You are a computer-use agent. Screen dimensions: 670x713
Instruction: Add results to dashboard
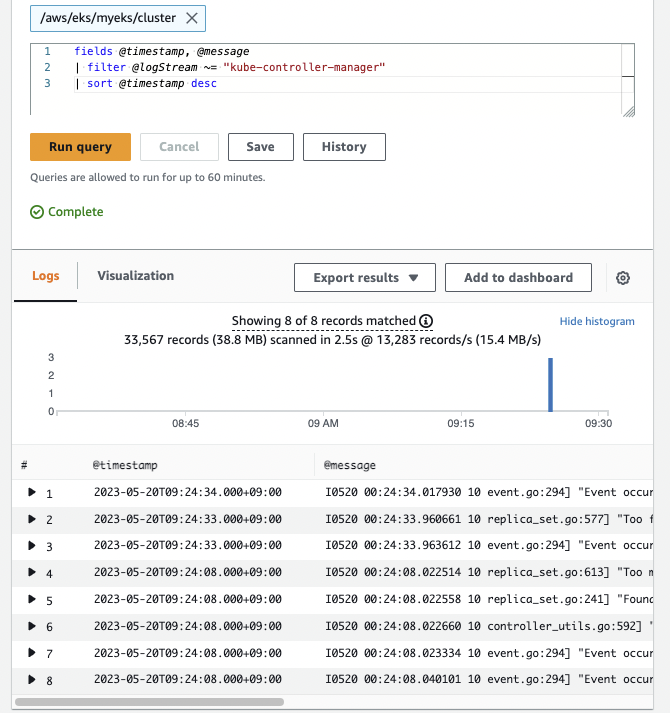click(518, 277)
